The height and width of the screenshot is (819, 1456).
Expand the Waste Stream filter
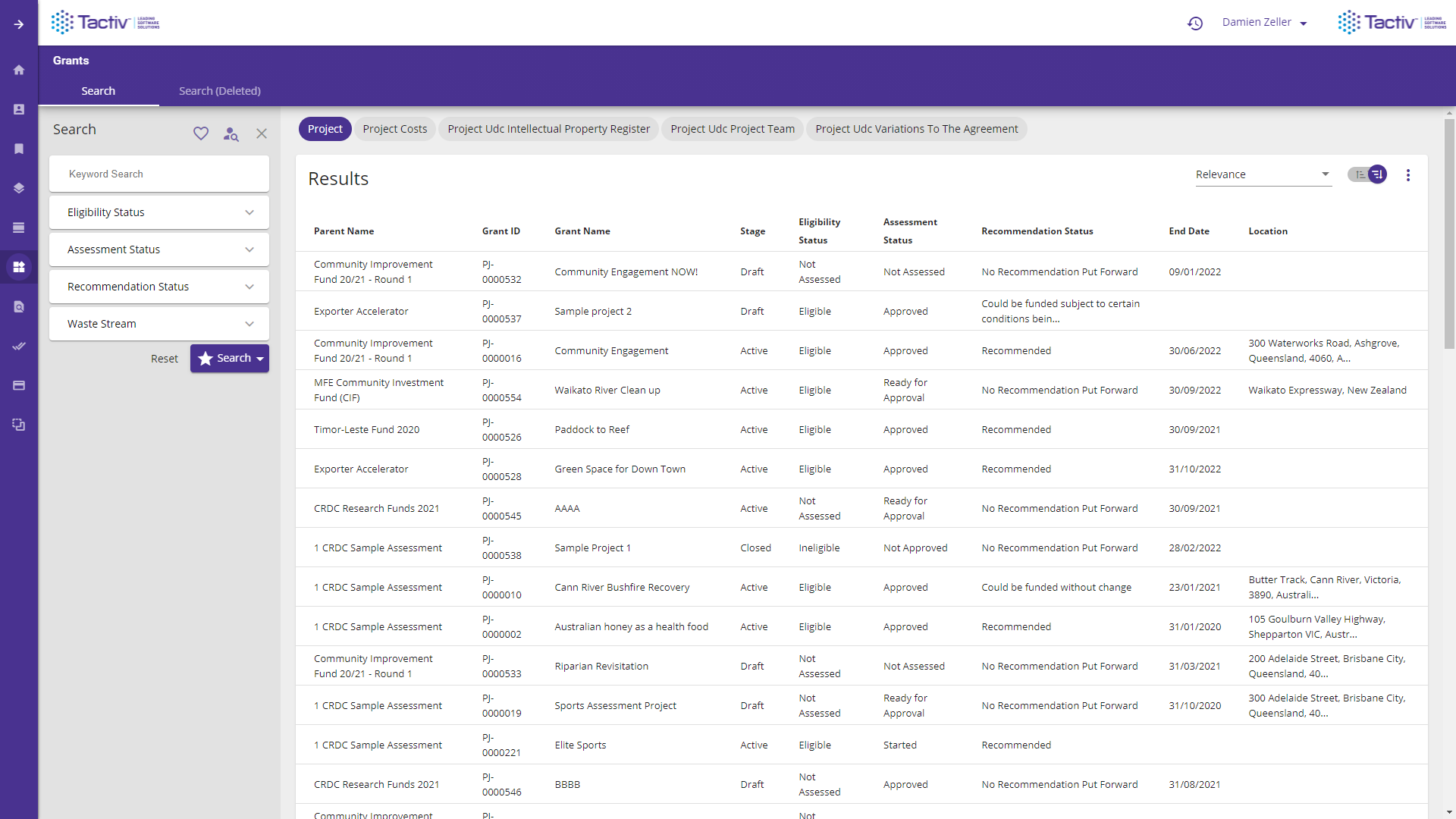point(159,324)
